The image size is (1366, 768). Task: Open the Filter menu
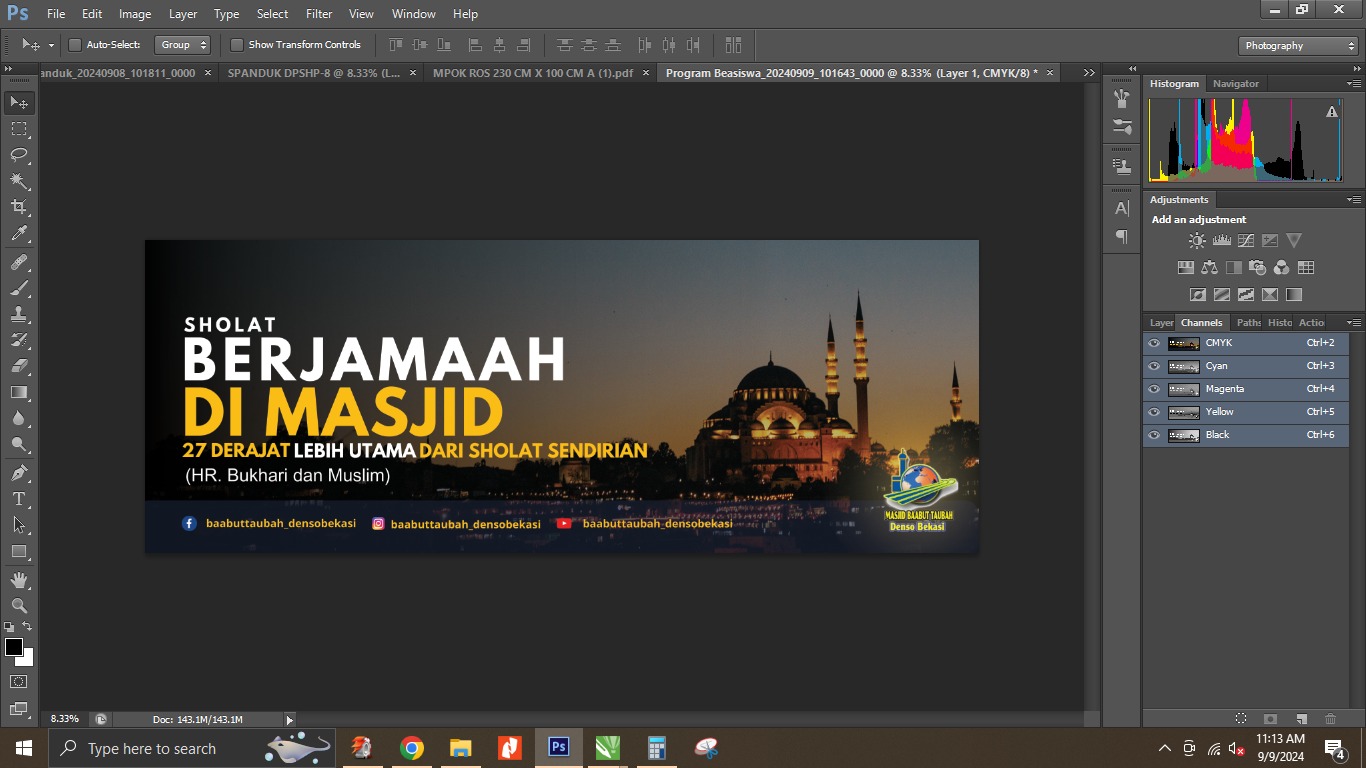click(x=319, y=14)
